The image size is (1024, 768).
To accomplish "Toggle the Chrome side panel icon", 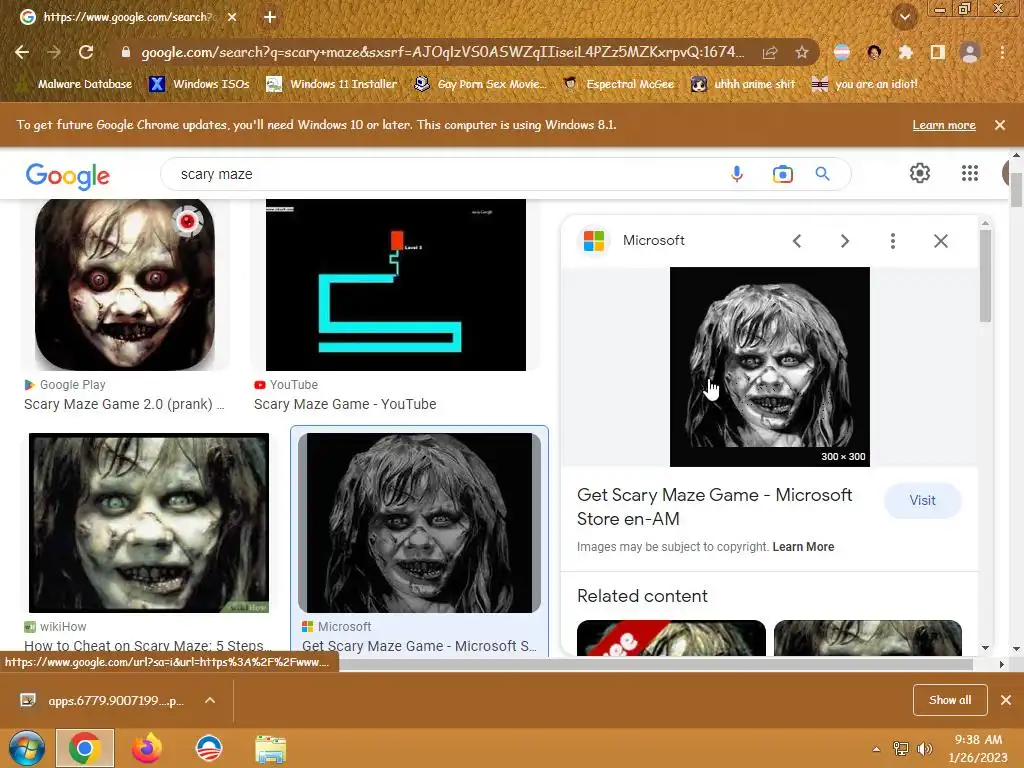I will [937, 52].
